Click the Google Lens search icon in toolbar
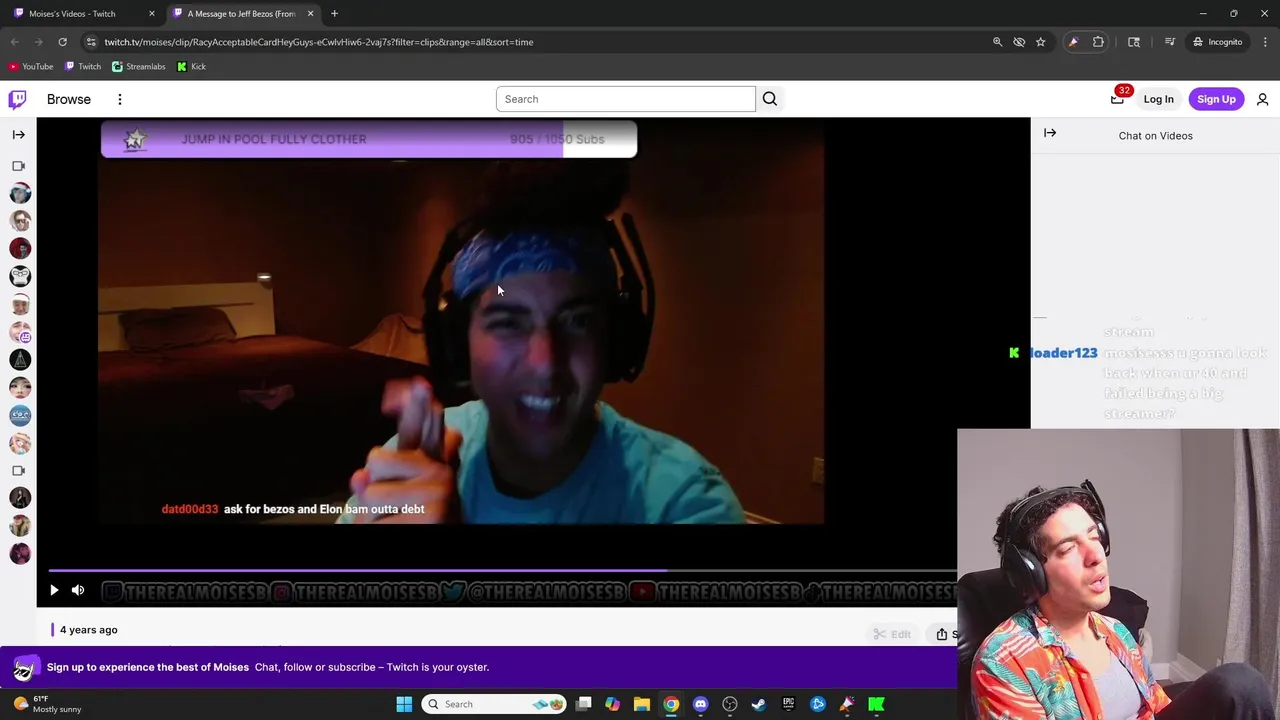The width and height of the screenshot is (1280, 720). click(x=1134, y=42)
